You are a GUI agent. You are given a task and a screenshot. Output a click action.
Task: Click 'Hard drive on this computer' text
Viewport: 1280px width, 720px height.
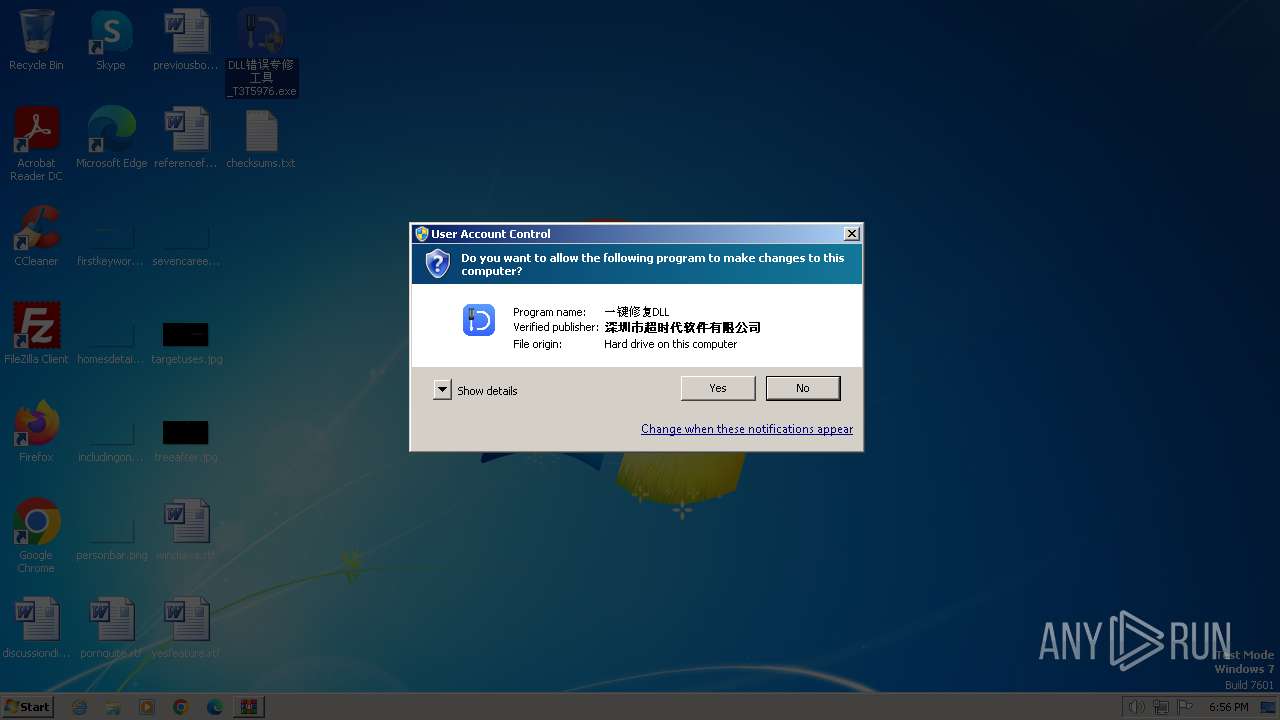coord(671,344)
